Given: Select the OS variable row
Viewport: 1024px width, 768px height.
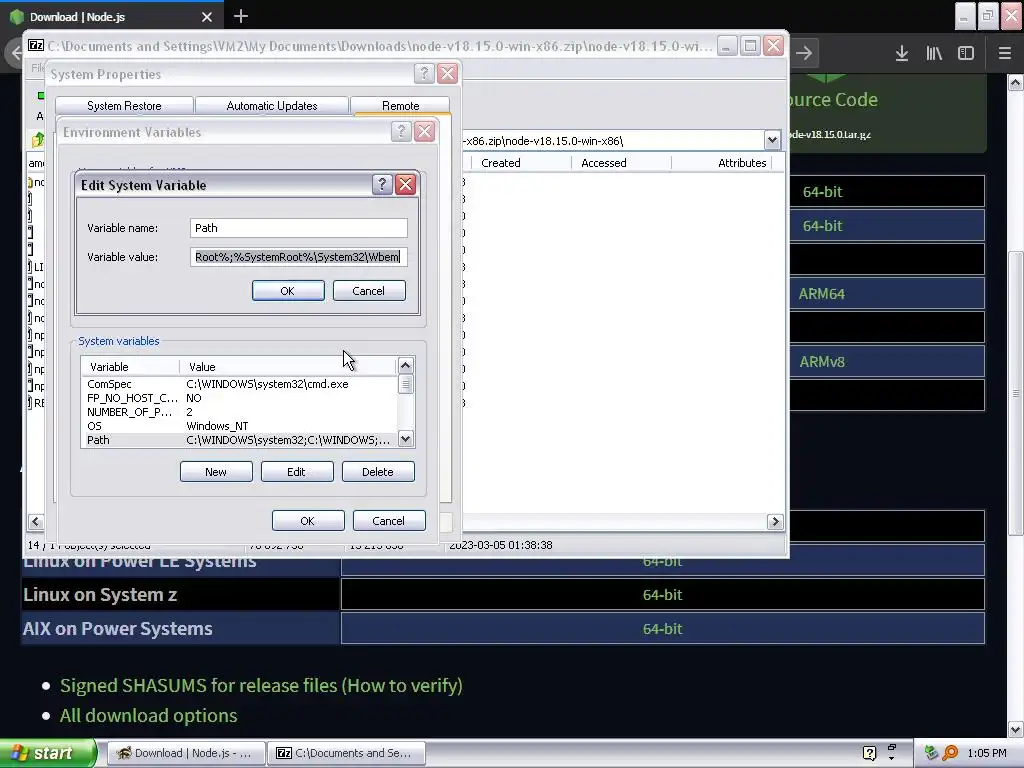Looking at the screenshot, I should point(239,426).
